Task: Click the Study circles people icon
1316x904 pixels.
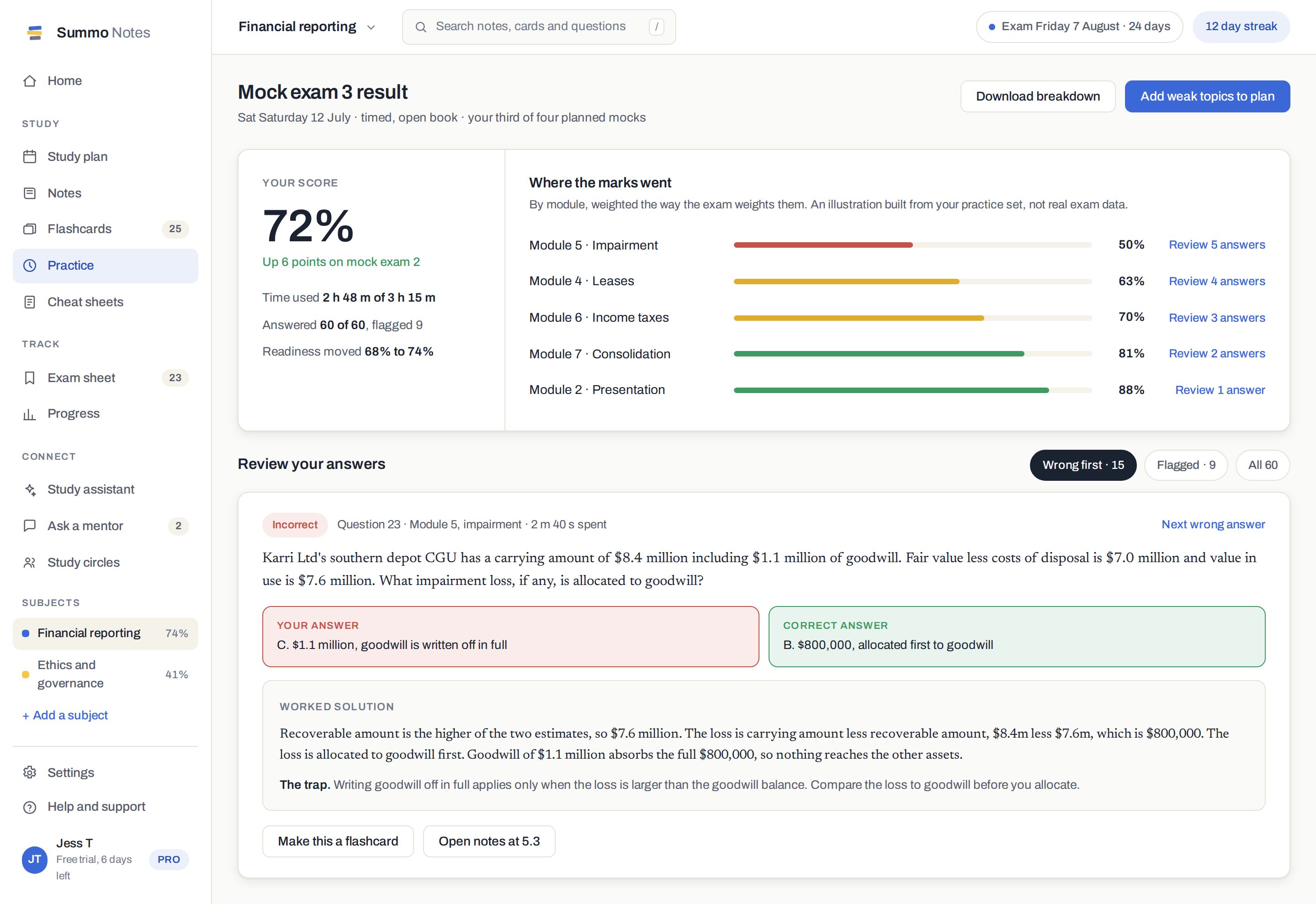Action: [30, 563]
